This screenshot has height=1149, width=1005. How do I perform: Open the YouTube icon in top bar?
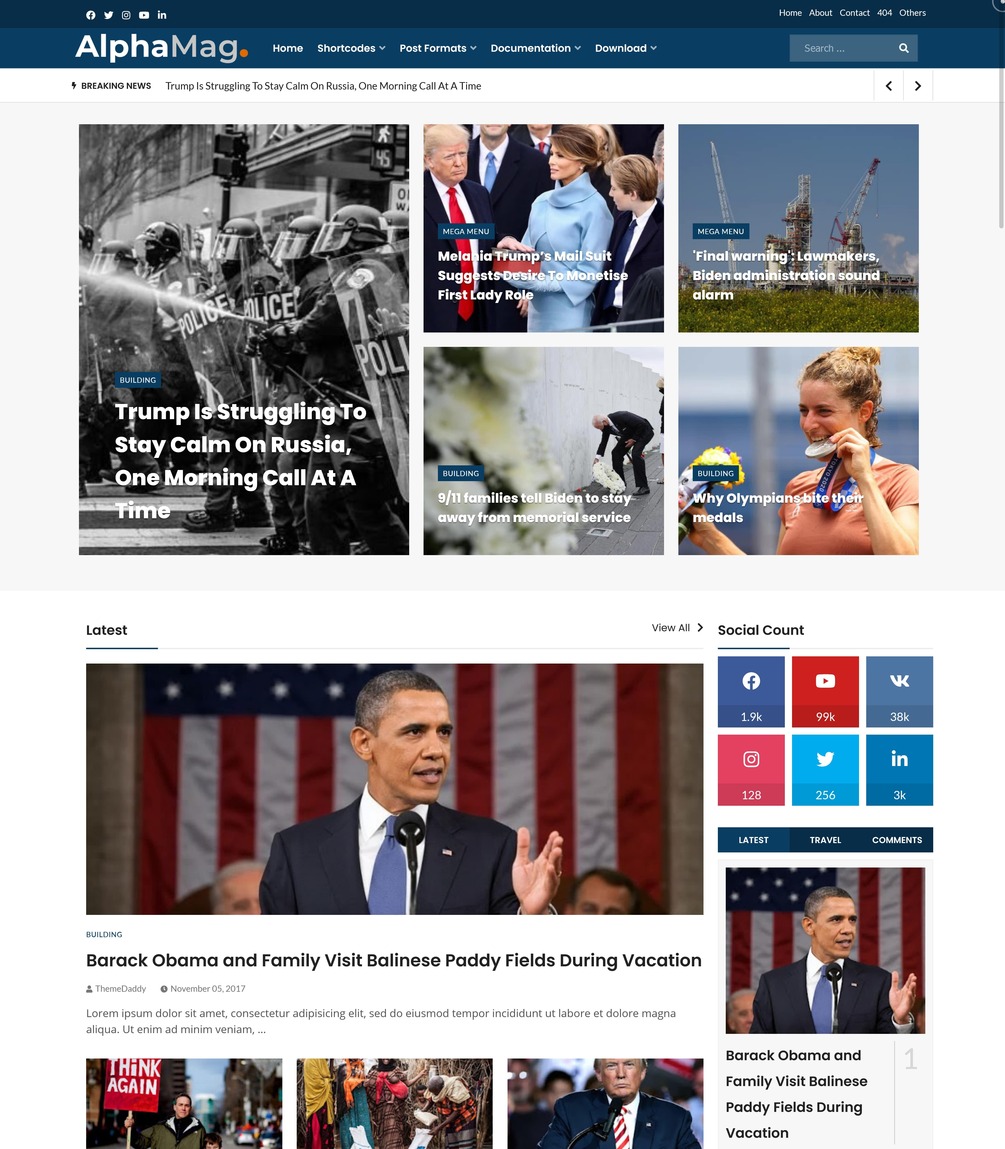[144, 15]
